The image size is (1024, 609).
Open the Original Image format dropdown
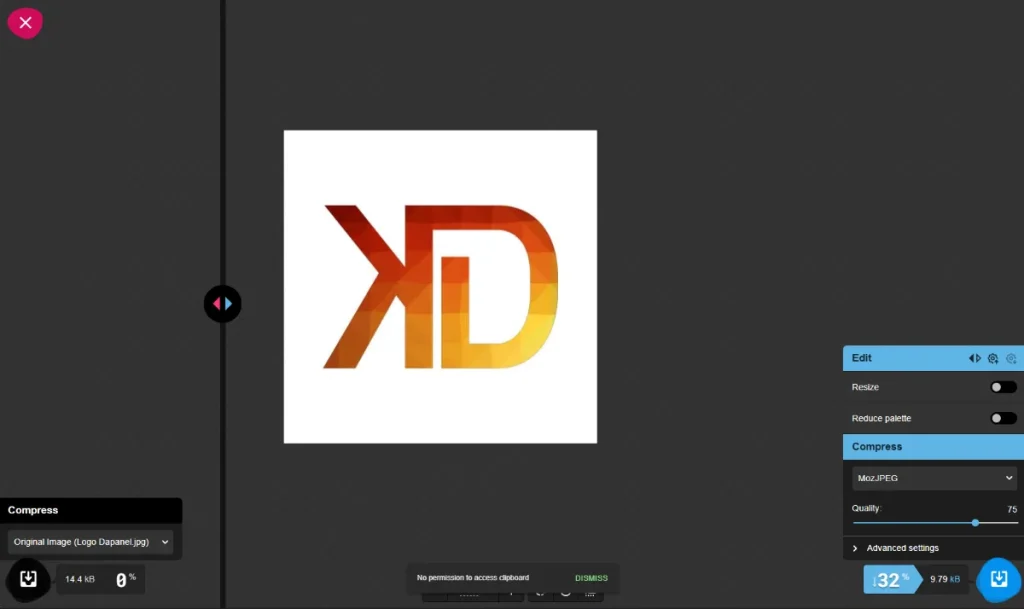[x=91, y=542]
